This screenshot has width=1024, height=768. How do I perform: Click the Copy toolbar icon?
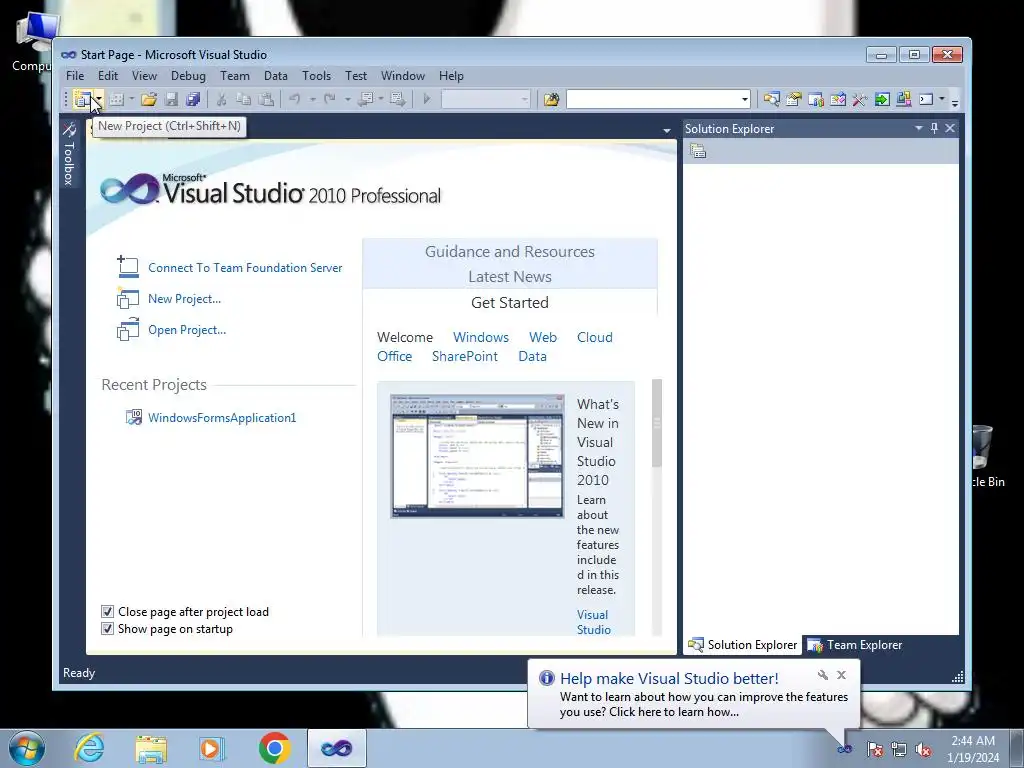click(244, 99)
